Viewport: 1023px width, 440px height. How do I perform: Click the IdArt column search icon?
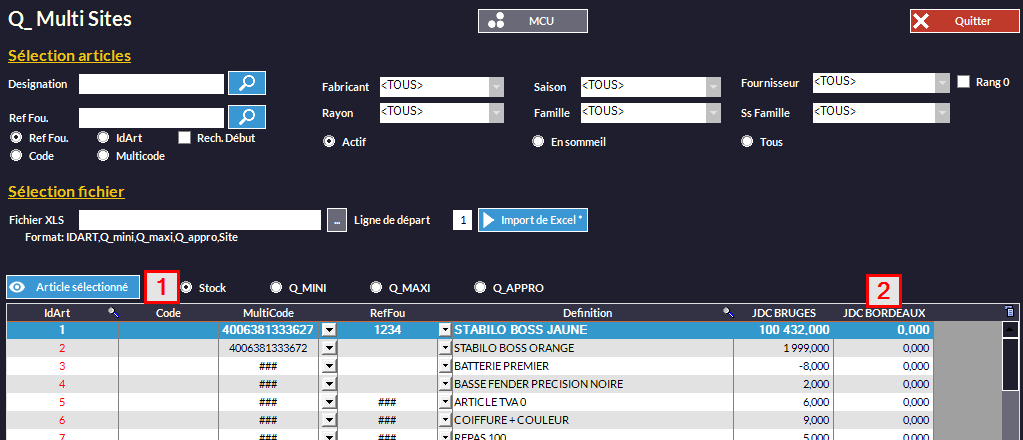[x=112, y=313]
